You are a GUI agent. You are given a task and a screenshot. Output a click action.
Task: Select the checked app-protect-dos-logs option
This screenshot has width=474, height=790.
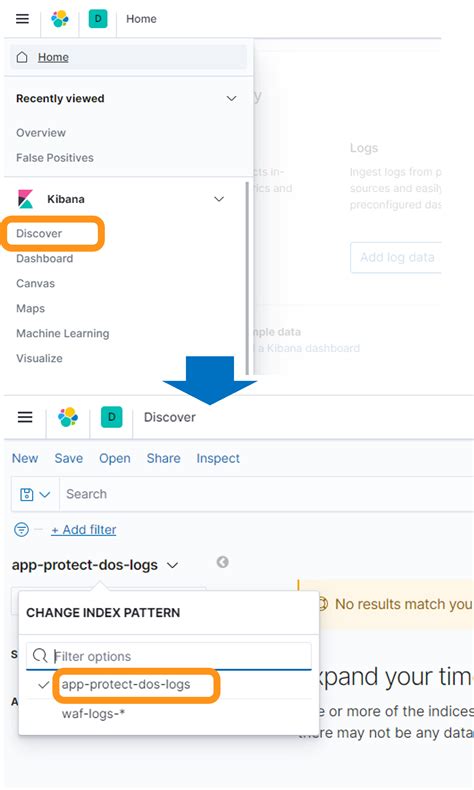(126, 685)
